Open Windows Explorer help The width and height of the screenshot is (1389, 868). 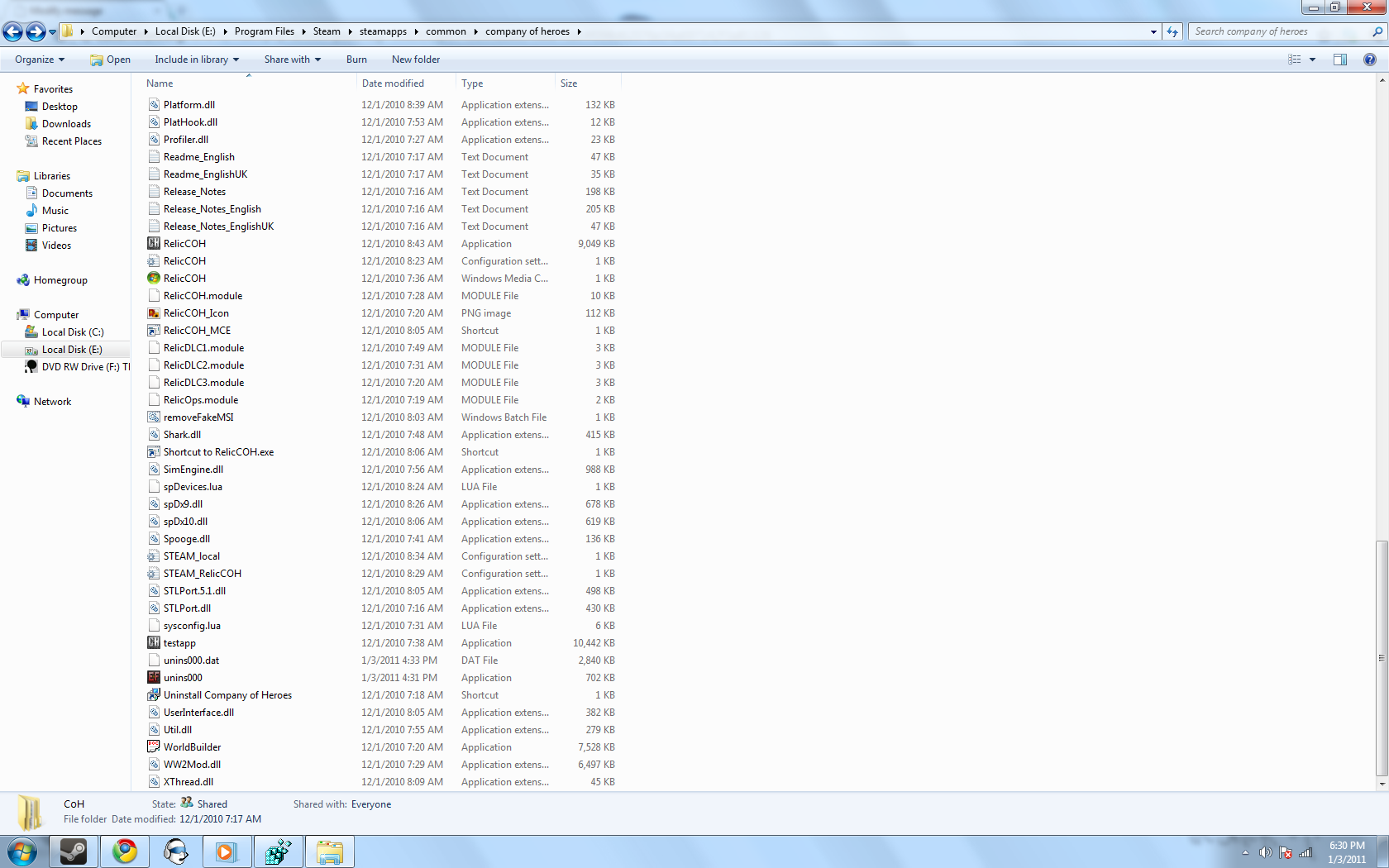coord(1370,60)
